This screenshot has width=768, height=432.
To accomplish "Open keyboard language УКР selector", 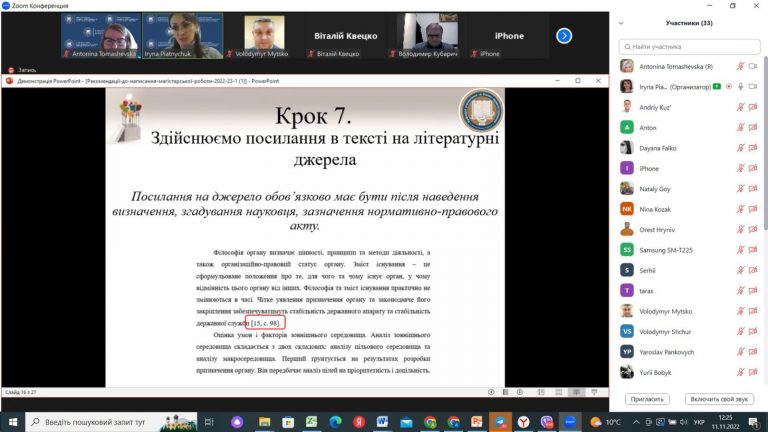I will (699, 422).
